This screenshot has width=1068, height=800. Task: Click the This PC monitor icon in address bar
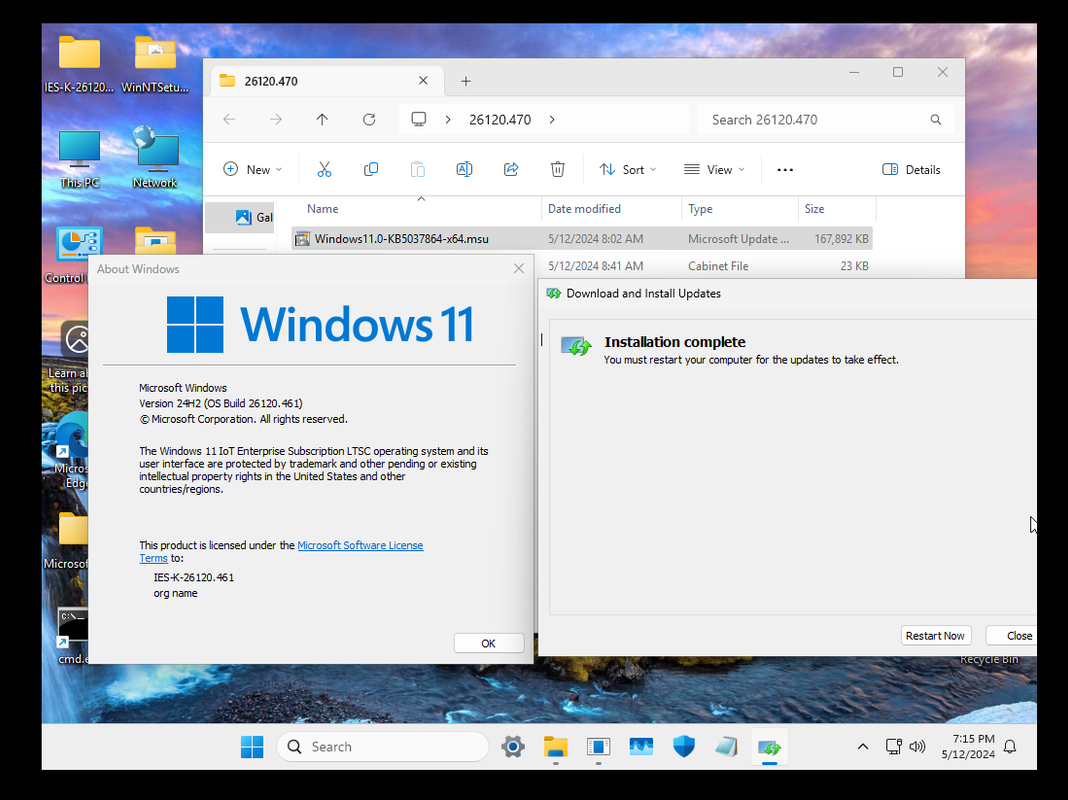pyautogui.click(x=419, y=119)
